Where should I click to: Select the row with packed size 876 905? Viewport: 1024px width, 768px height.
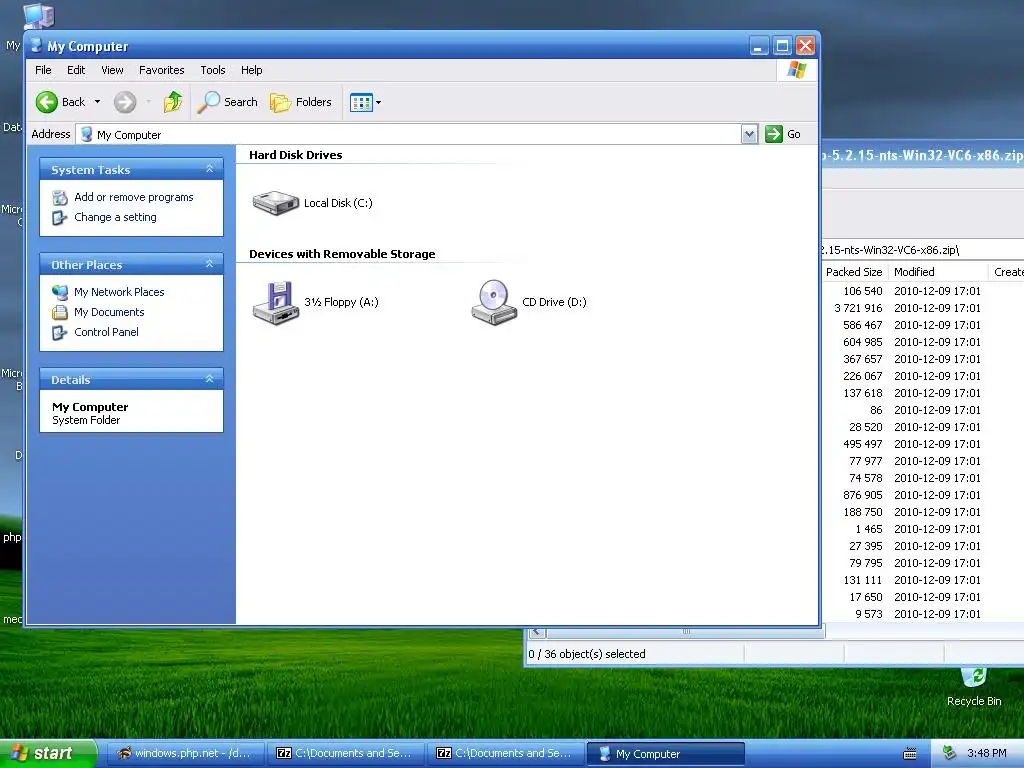(922, 495)
